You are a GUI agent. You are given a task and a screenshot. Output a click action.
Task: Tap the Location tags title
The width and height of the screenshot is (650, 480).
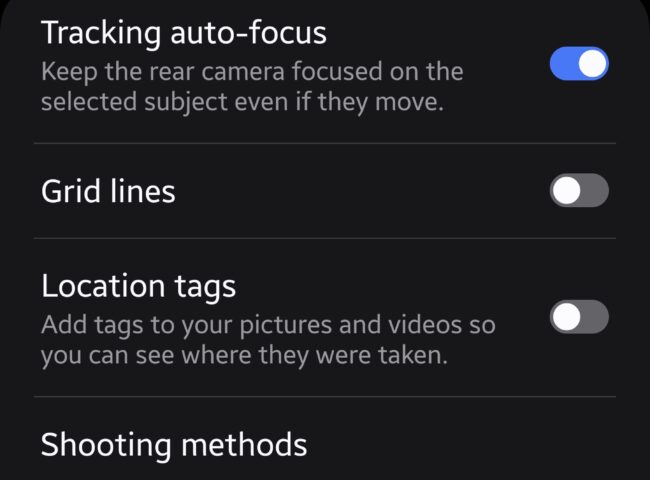(138, 286)
